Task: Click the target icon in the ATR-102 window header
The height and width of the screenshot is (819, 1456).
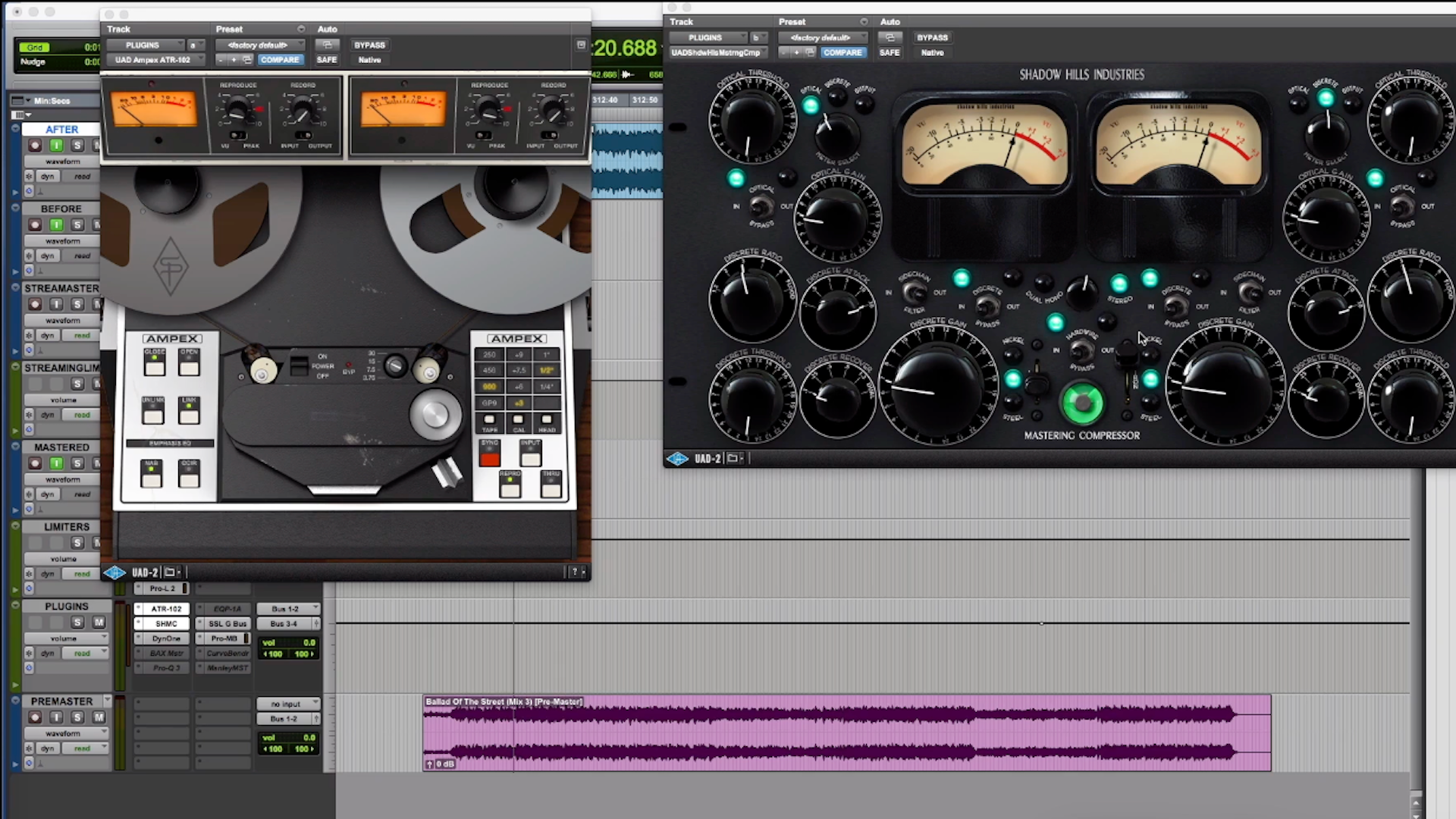Action: [581, 45]
